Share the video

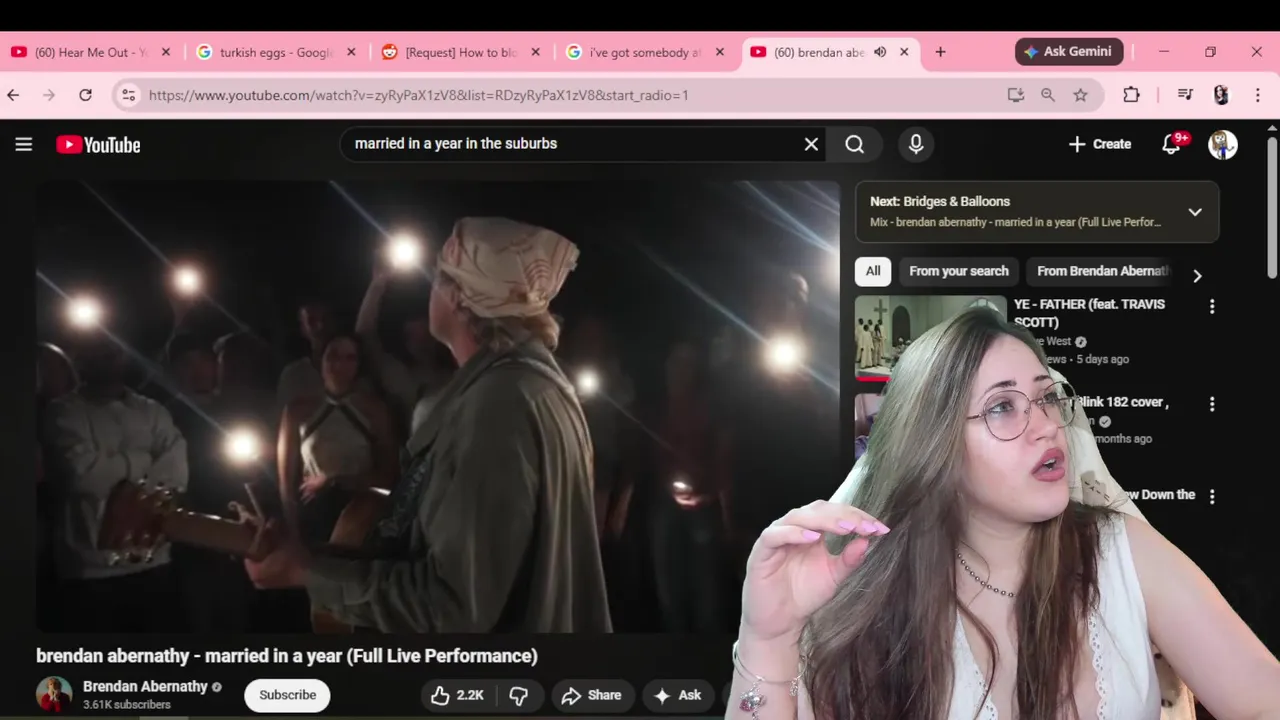591,695
